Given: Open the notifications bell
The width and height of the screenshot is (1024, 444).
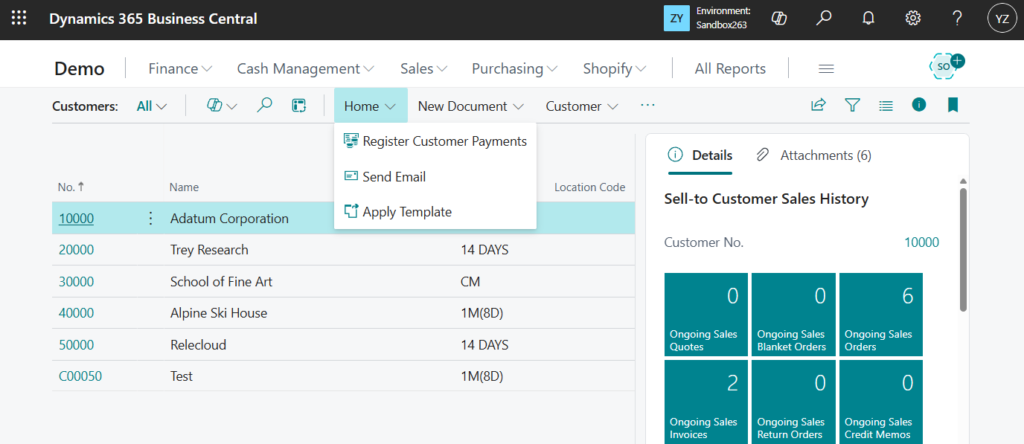Looking at the screenshot, I should coord(868,18).
